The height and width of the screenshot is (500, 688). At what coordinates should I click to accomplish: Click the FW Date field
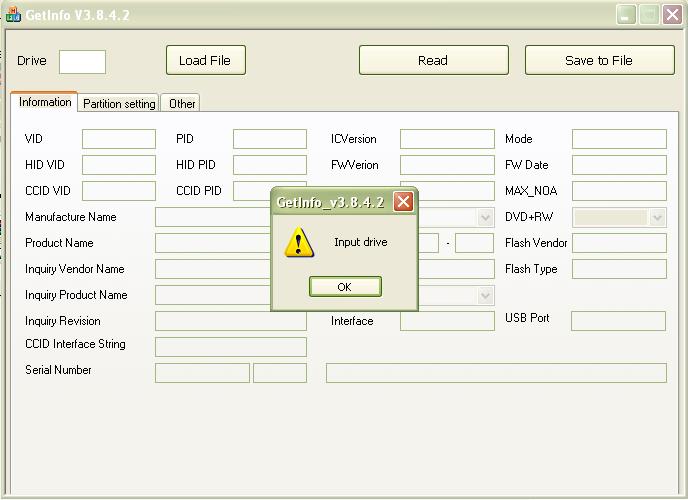(x=619, y=165)
